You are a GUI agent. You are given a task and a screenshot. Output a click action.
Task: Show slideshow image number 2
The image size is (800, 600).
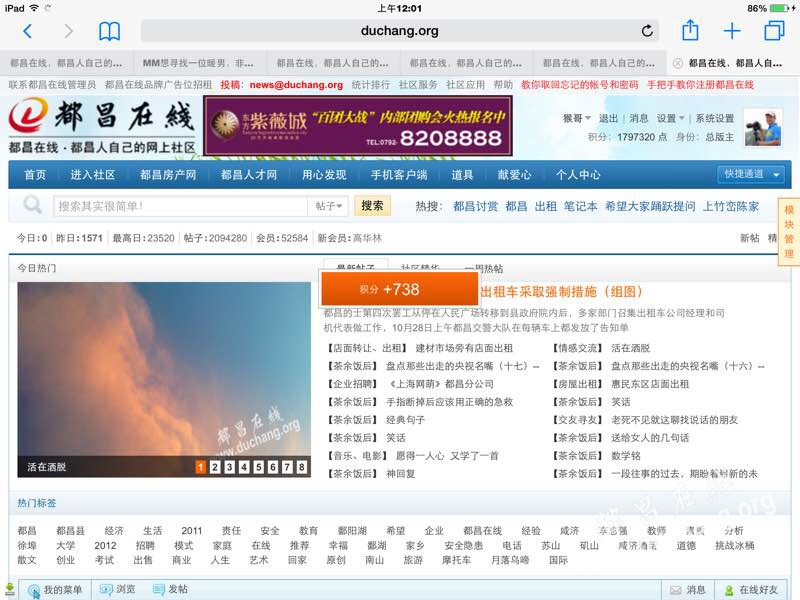(x=215, y=466)
